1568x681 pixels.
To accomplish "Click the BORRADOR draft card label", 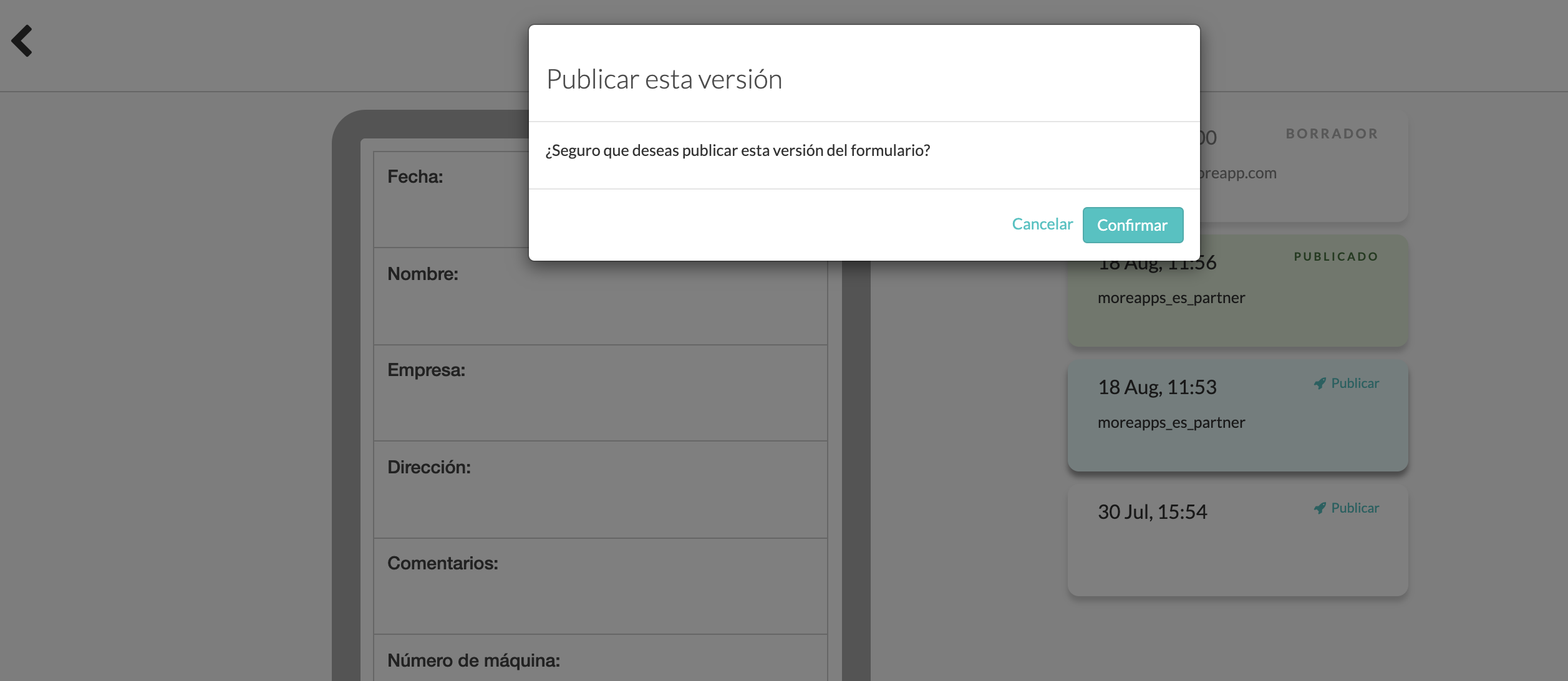I will tap(1332, 134).
